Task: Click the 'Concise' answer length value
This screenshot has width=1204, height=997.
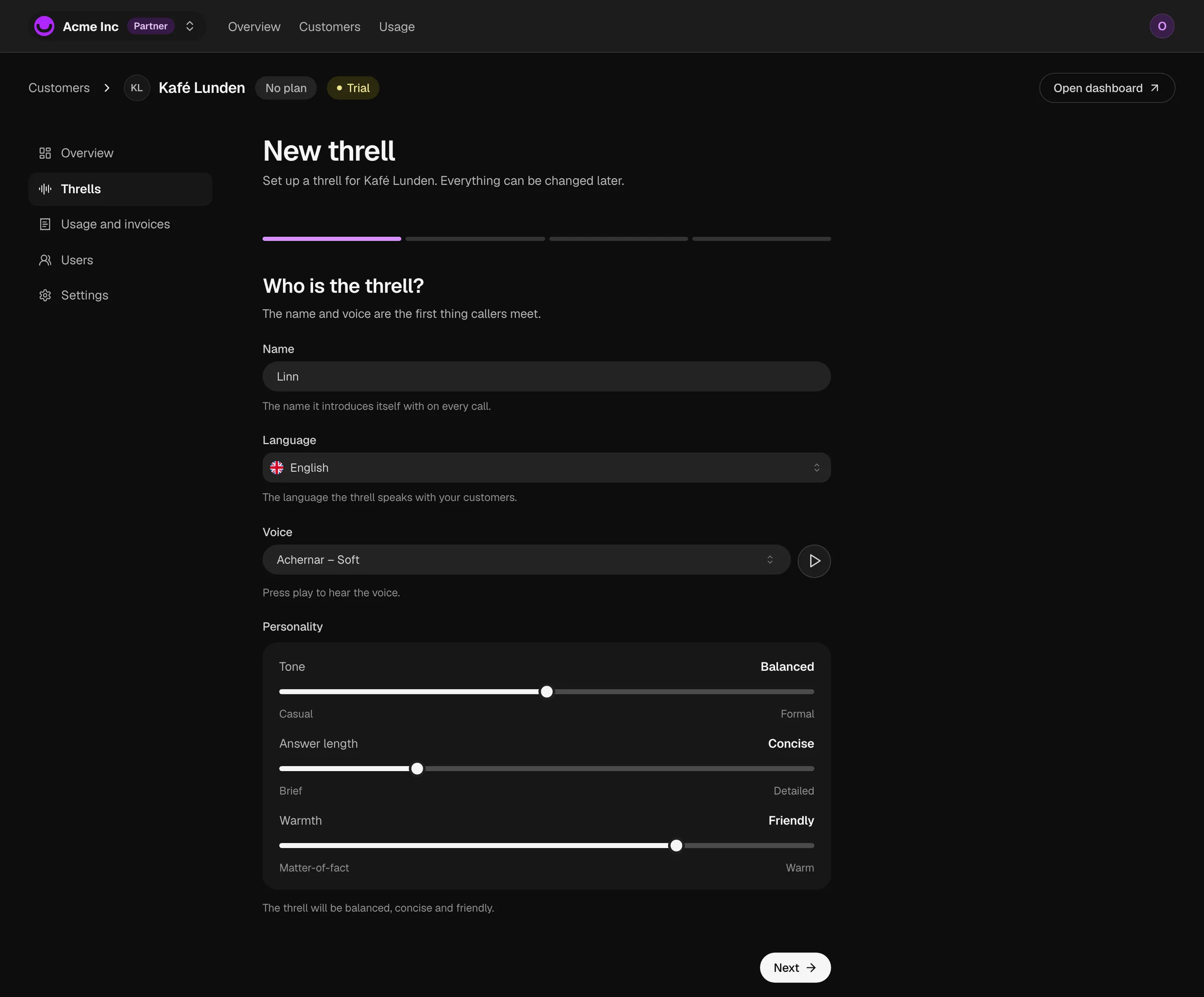Action: point(791,743)
